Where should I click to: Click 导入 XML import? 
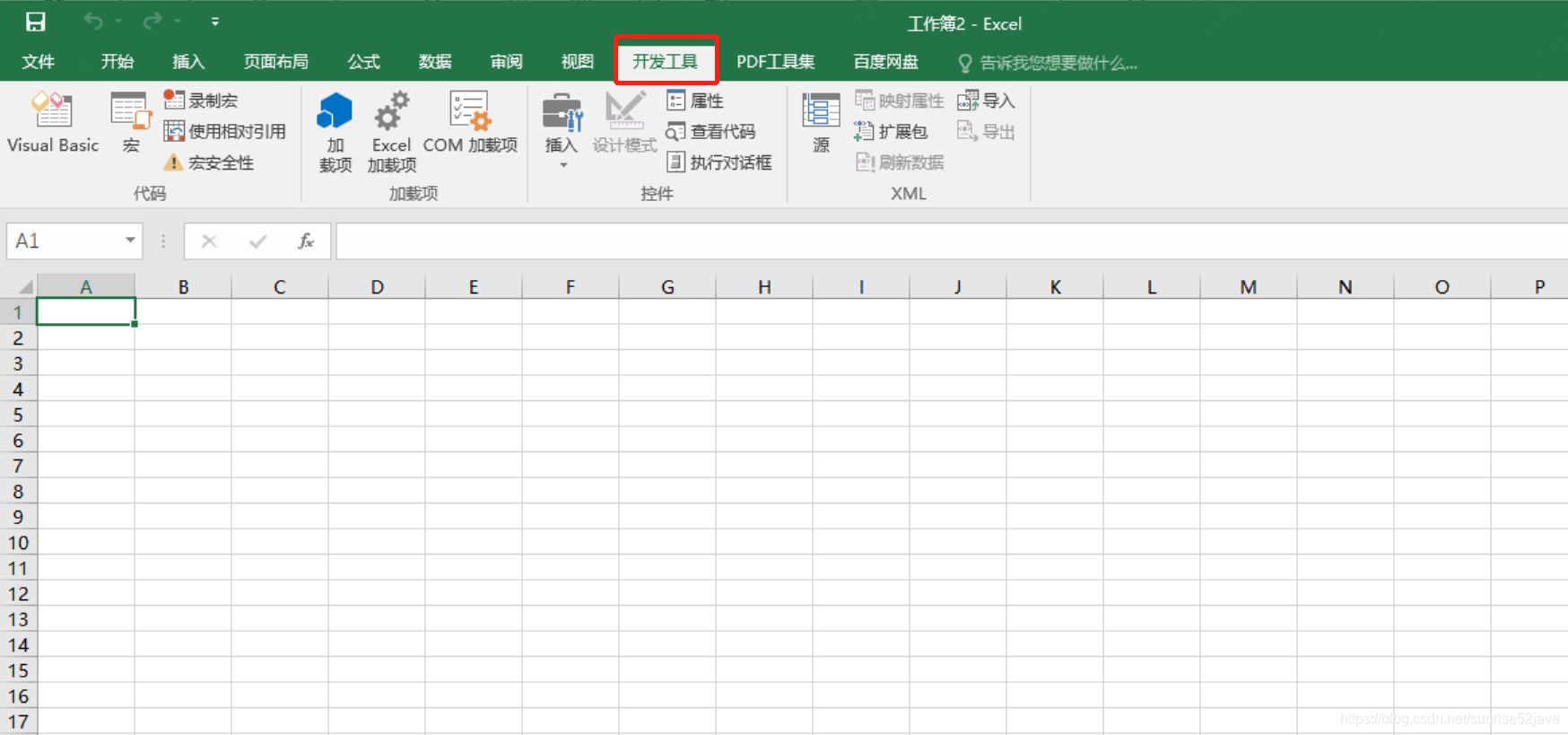tap(986, 101)
